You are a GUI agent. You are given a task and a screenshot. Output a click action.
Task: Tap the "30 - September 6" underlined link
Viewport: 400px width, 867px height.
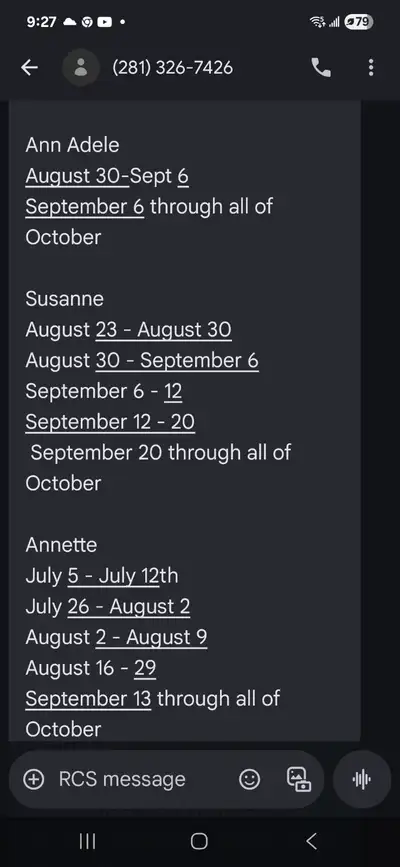click(177, 361)
